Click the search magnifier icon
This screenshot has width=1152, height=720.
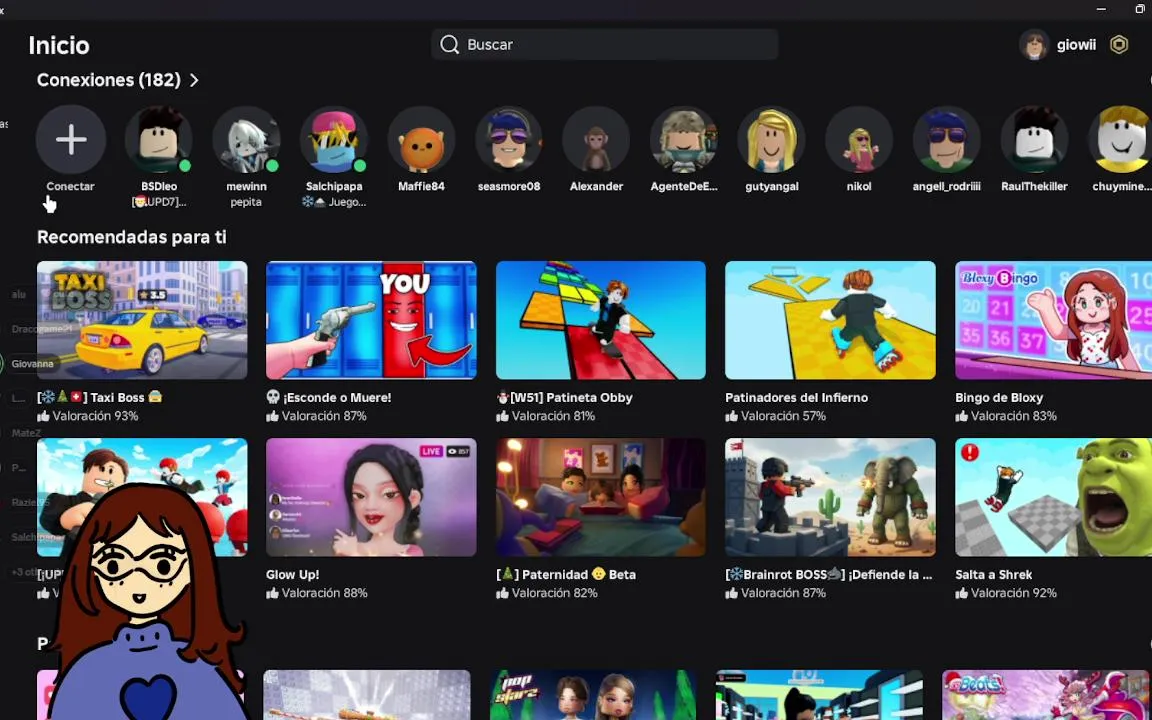click(450, 45)
